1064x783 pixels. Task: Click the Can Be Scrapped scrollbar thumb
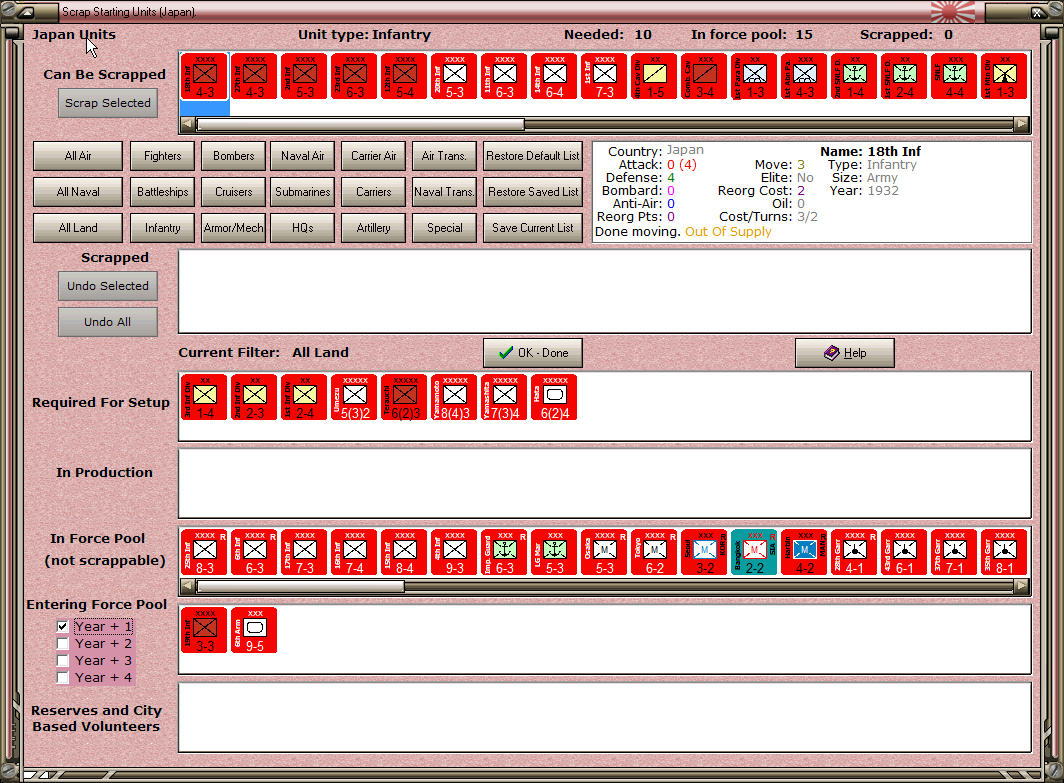click(x=360, y=124)
